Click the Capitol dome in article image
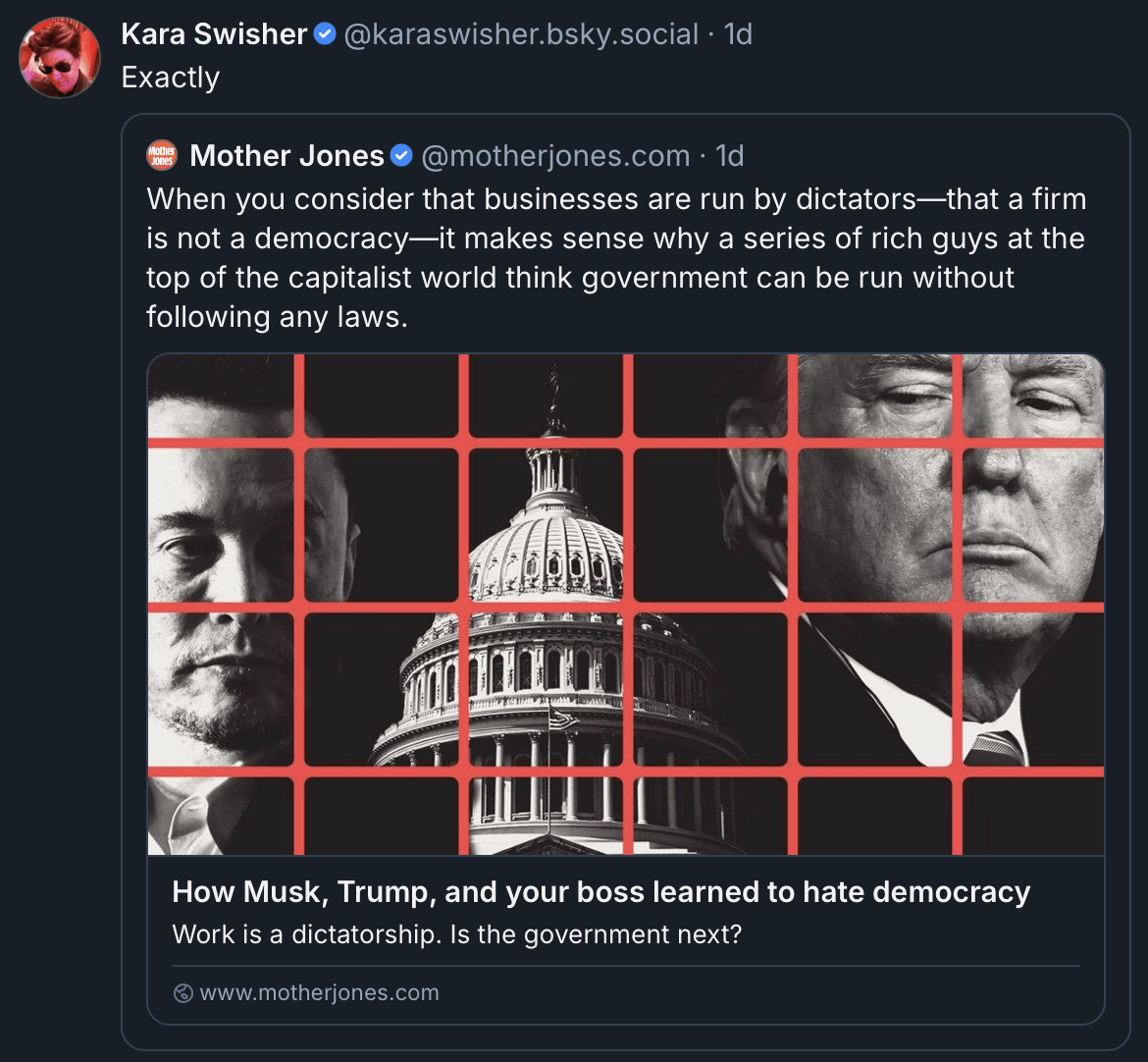 [x=546, y=540]
